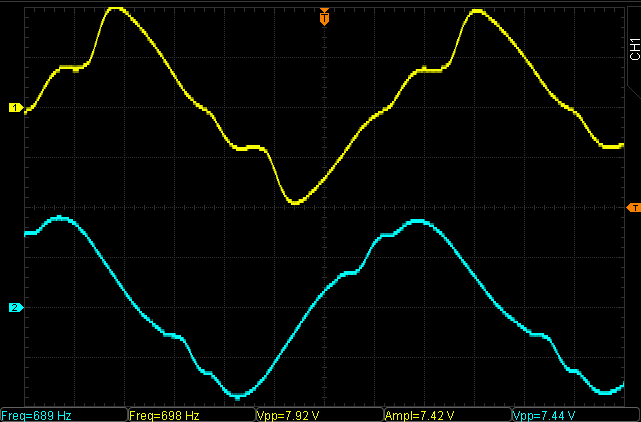Click the yellow channel 1 ground marker
The height and width of the screenshot is (422, 641).
click(16, 108)
